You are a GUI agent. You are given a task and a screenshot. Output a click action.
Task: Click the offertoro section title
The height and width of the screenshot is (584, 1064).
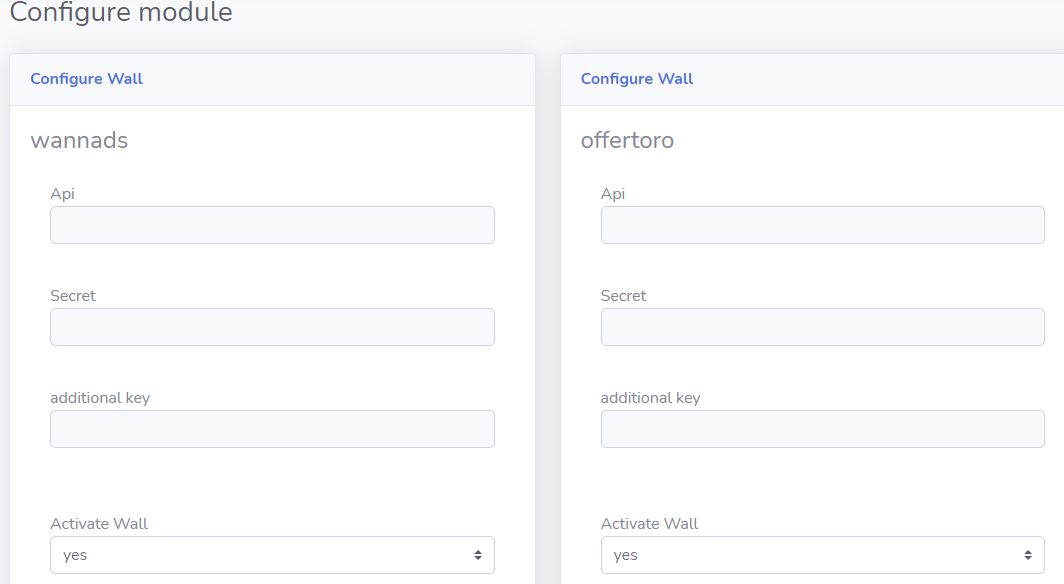[627, 140]
